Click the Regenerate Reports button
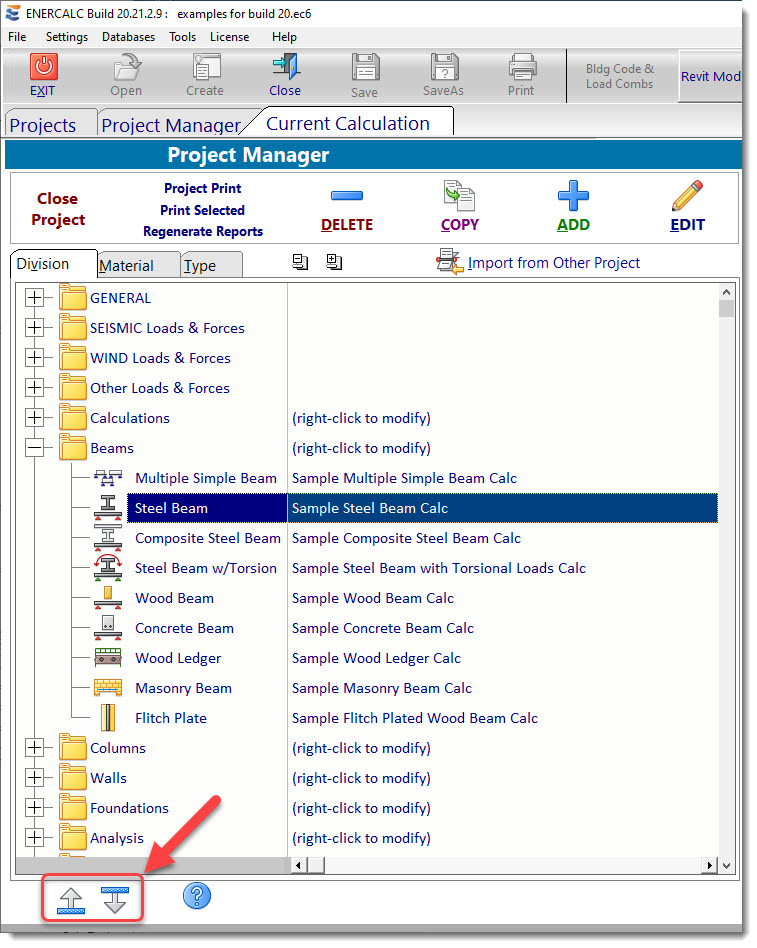This screenshot has width=757, height=948. 203,232
